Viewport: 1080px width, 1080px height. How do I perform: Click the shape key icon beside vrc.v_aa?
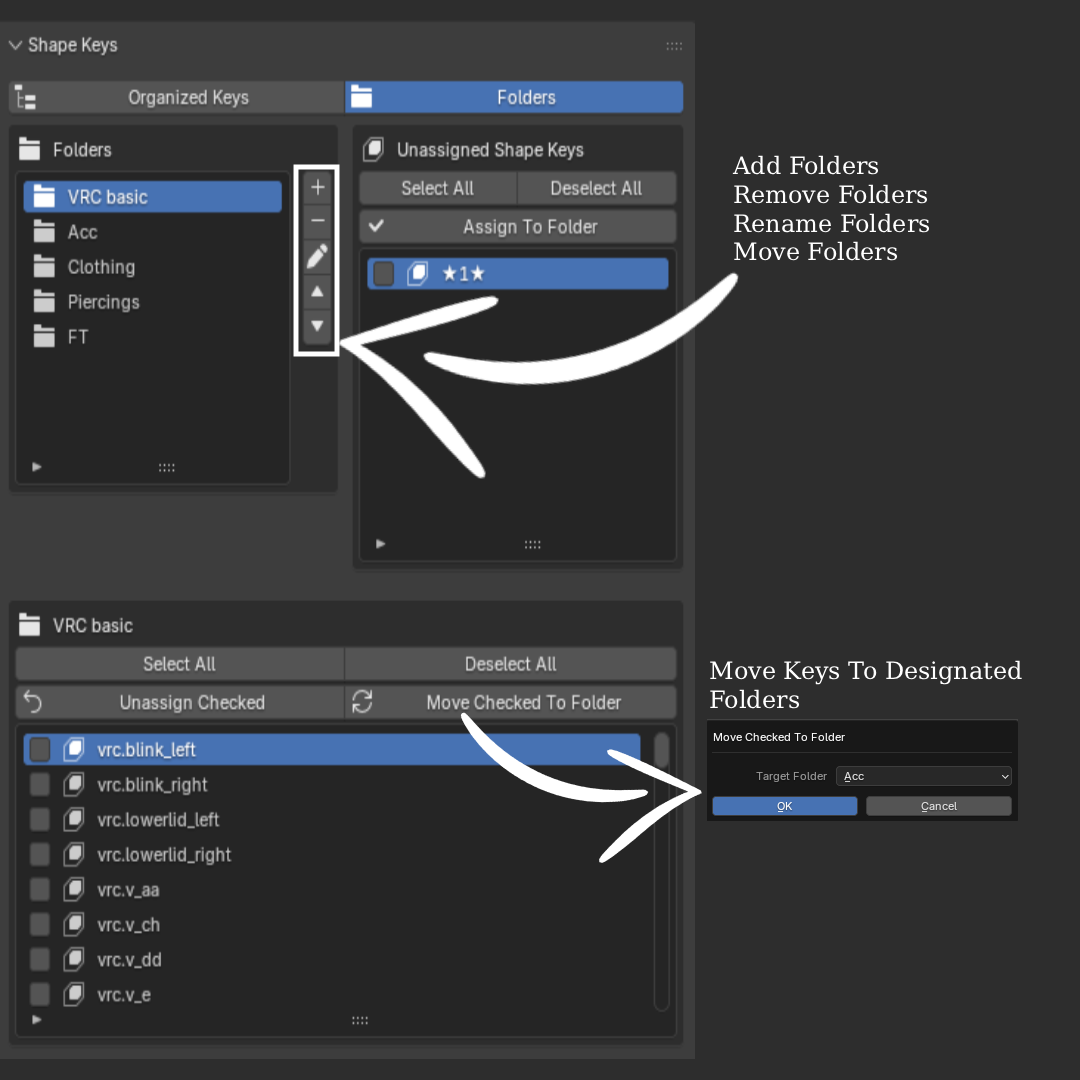coord(74,889)
